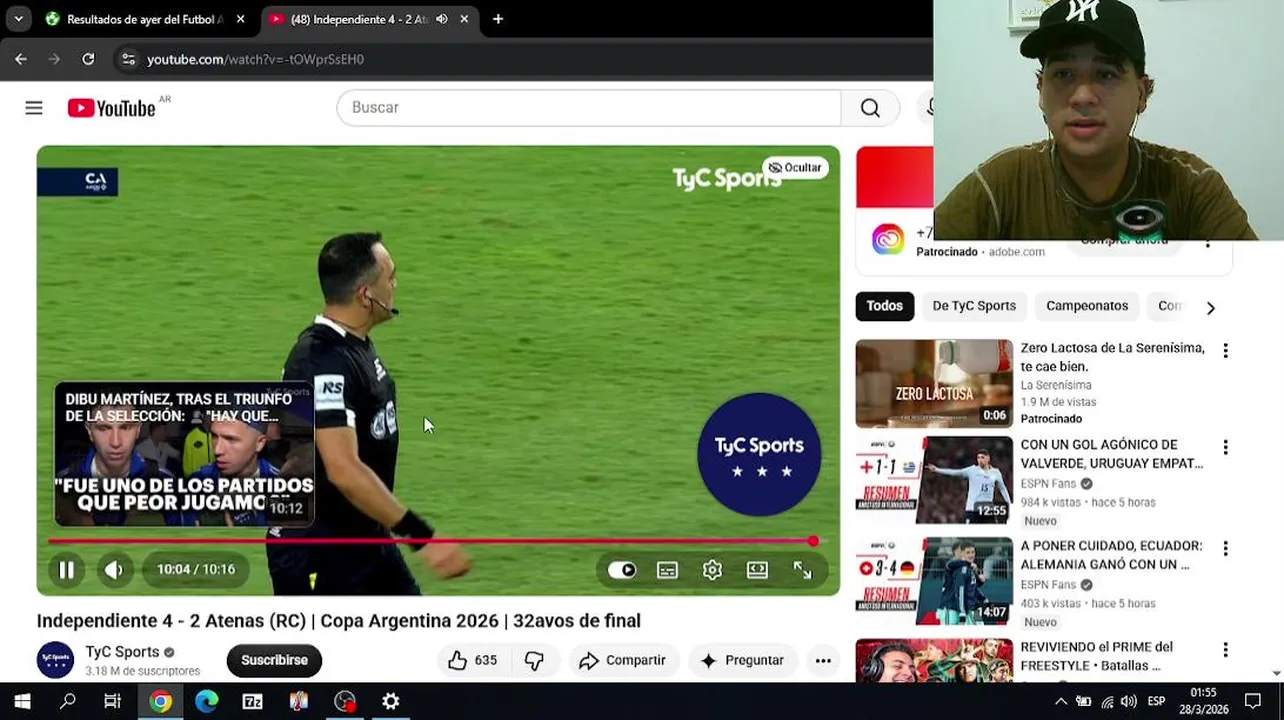The width and height of the screenshot is (1284, 720).
Task: Enter fullscreen video mode
Action: tap(803, 570)
